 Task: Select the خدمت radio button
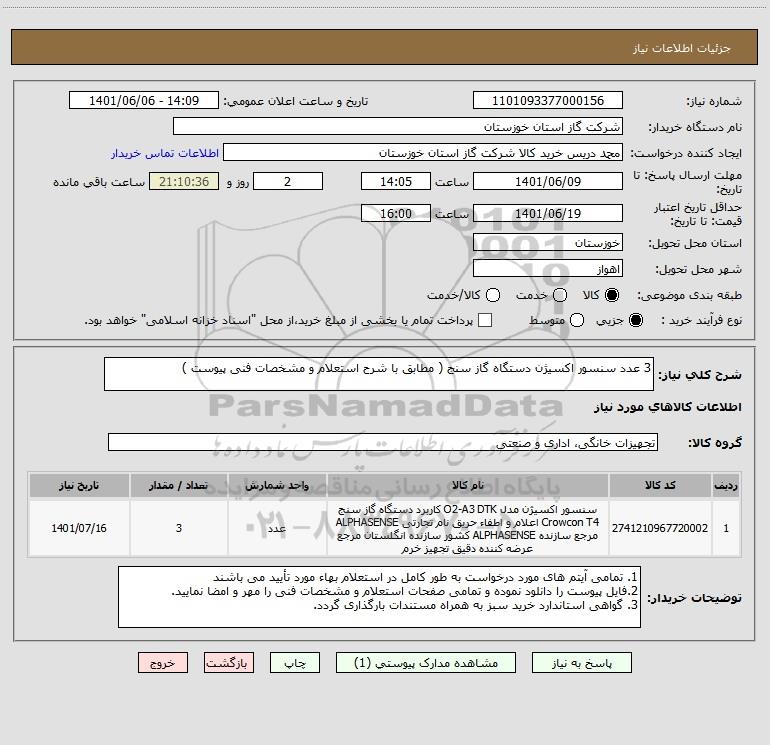coord(560,295)
